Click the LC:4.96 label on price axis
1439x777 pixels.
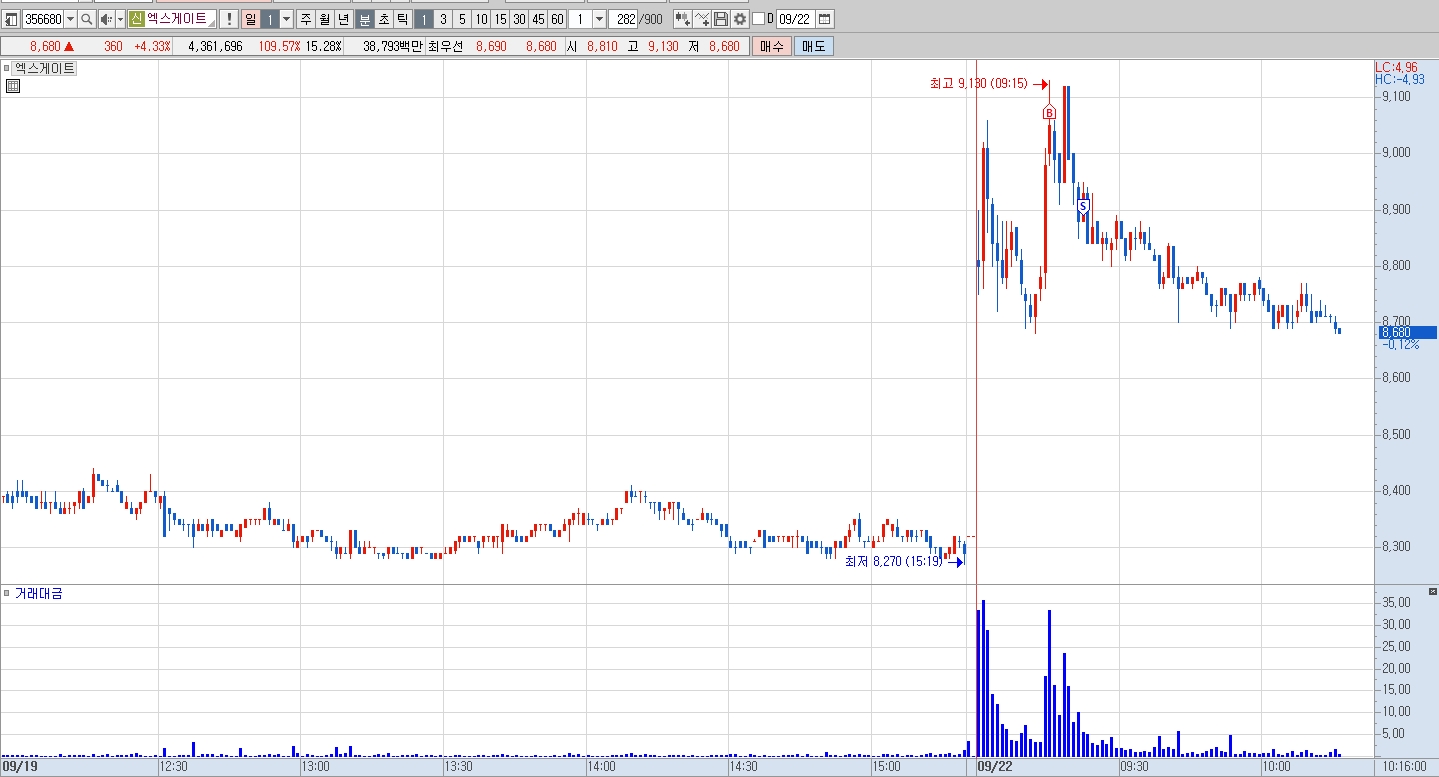tap(1396, 67)
